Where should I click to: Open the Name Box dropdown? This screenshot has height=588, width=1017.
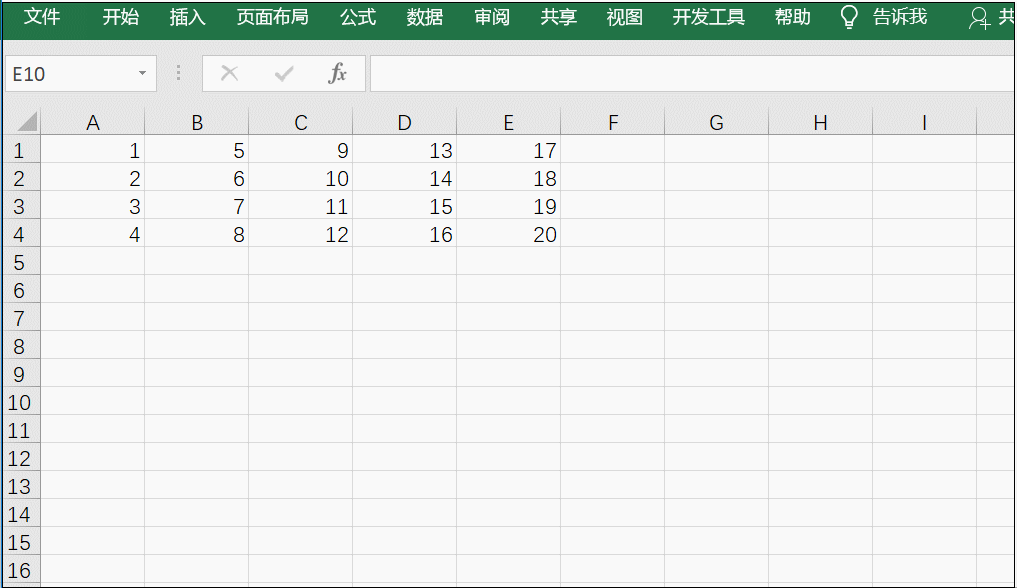pos(142,73)
